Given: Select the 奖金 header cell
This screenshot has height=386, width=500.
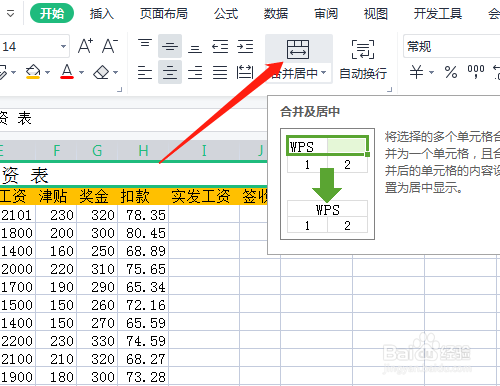Looking at the screenshot, I should tap(97, 196).
